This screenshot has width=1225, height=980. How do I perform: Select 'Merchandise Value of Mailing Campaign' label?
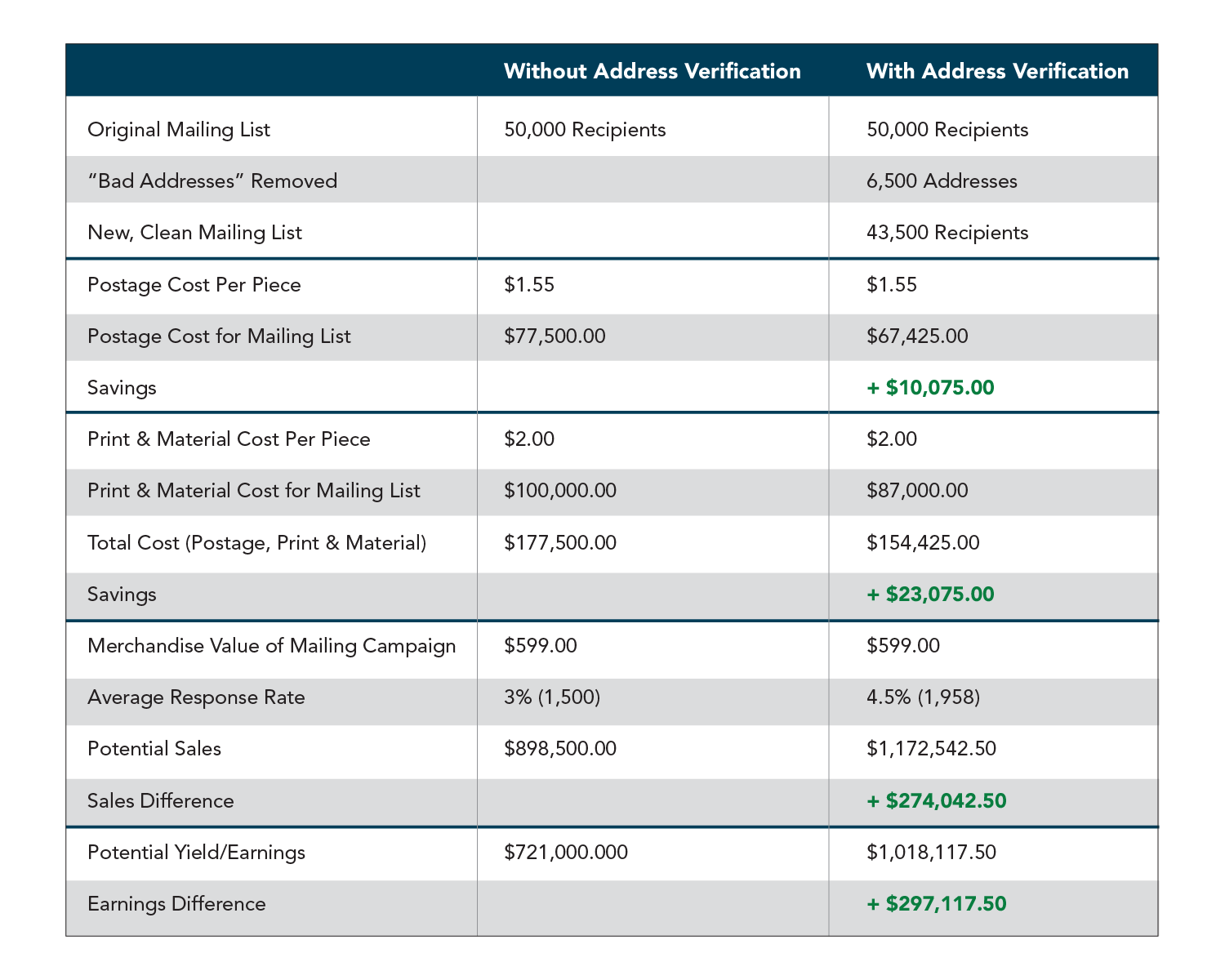(271, 646)
